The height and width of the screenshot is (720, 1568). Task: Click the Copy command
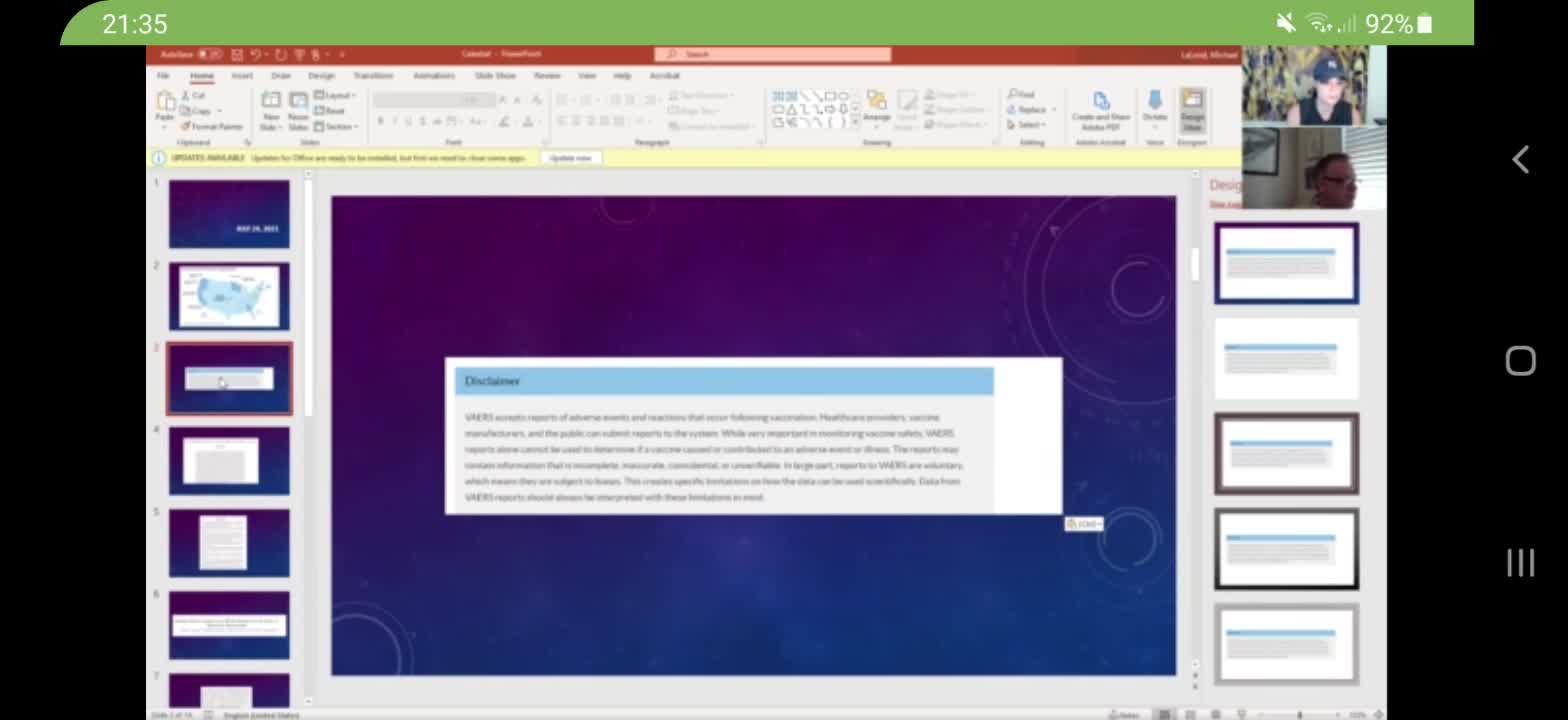(195, 111)
